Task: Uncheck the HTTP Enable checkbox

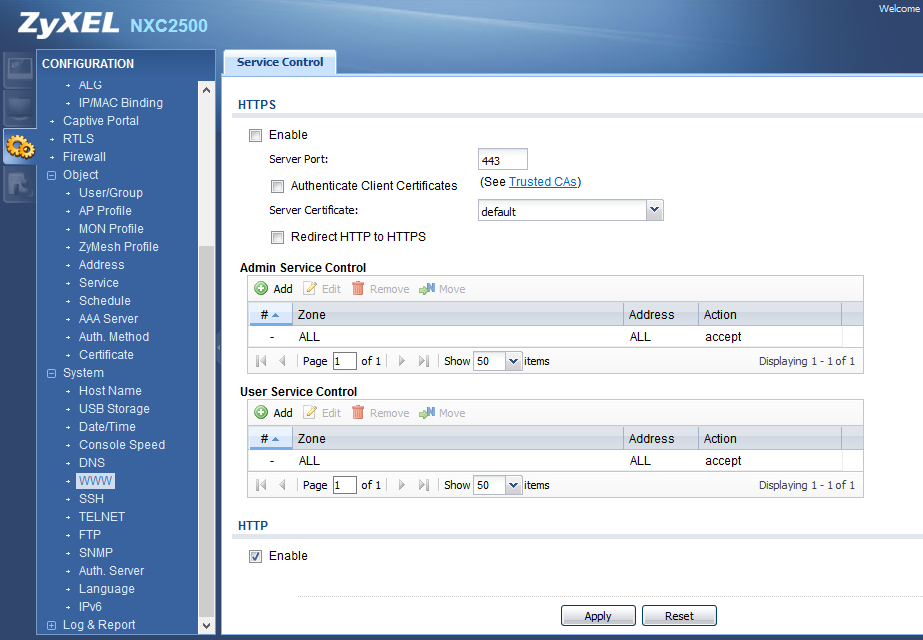Action: coord(255,556)
